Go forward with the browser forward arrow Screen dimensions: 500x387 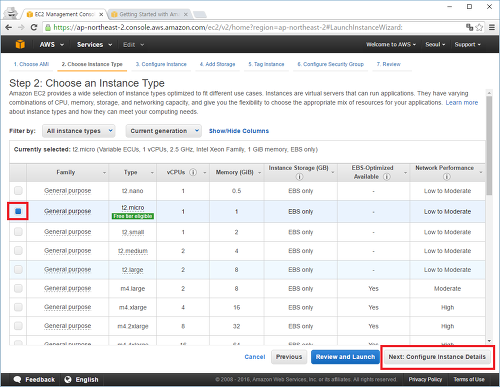(21, 27)
